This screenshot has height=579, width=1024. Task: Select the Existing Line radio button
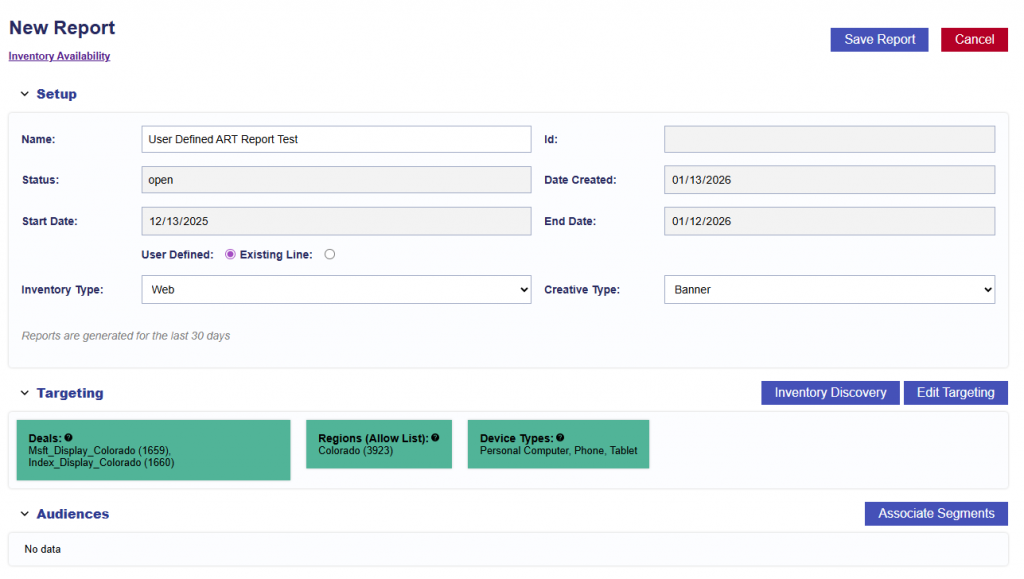[330, 255]
